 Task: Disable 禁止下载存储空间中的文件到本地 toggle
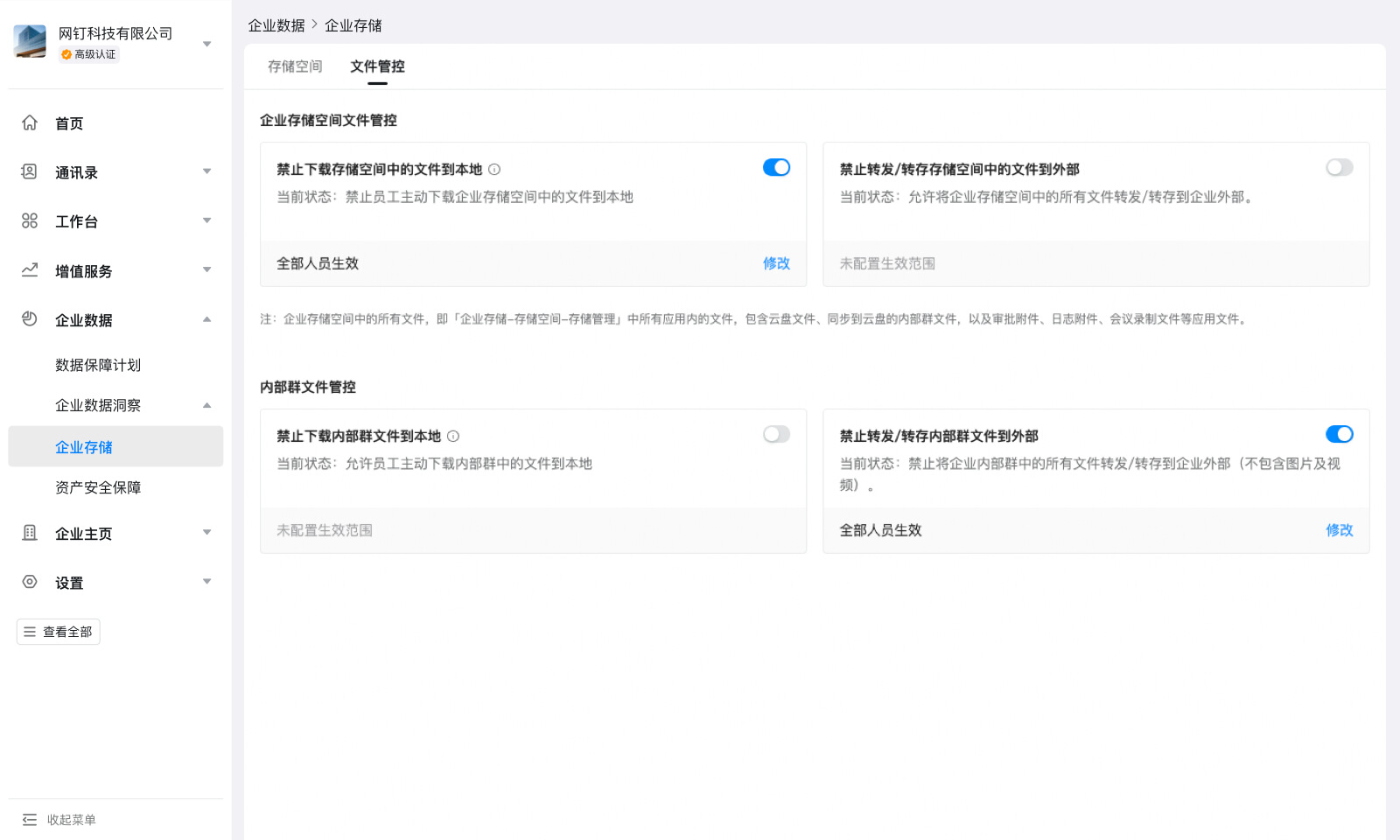pos(776,167)
